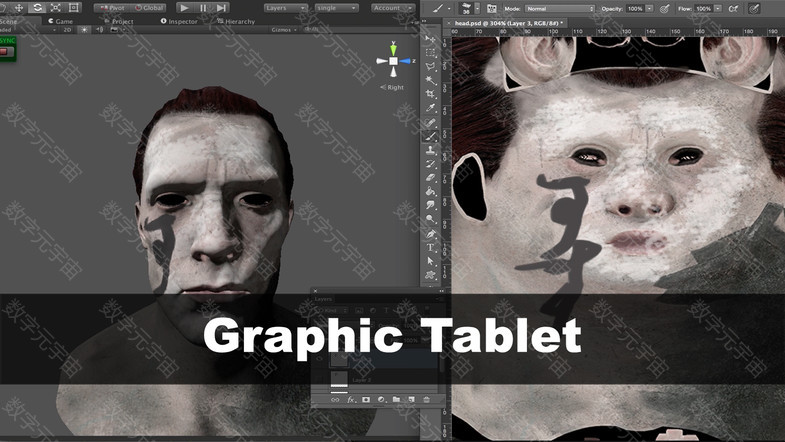Click the blue Z axis gizmo cone
Image resolution: width=785 pixels, height=442 pixels.
point(405,61)
